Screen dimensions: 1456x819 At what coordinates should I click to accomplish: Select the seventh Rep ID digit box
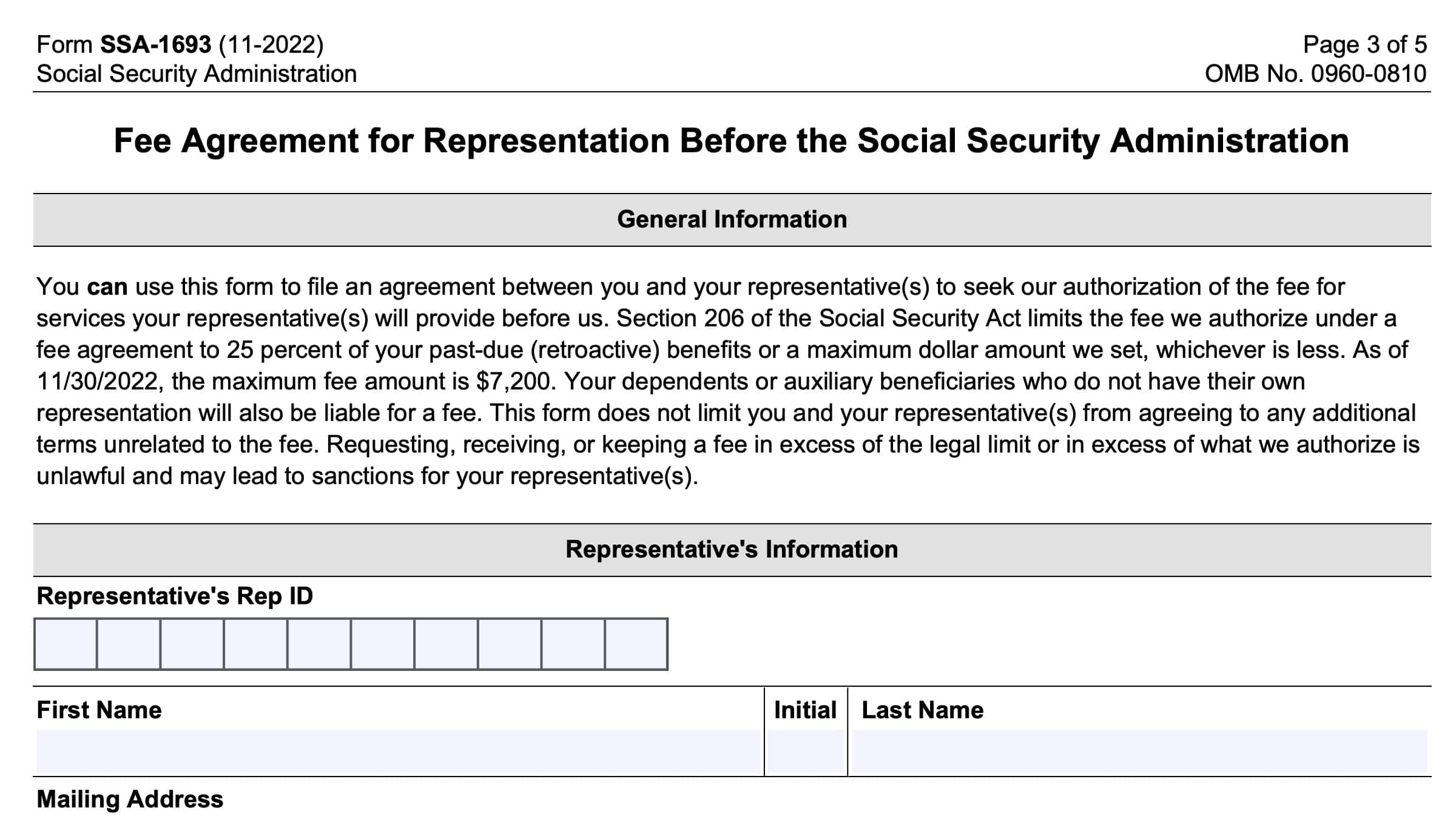446,644
